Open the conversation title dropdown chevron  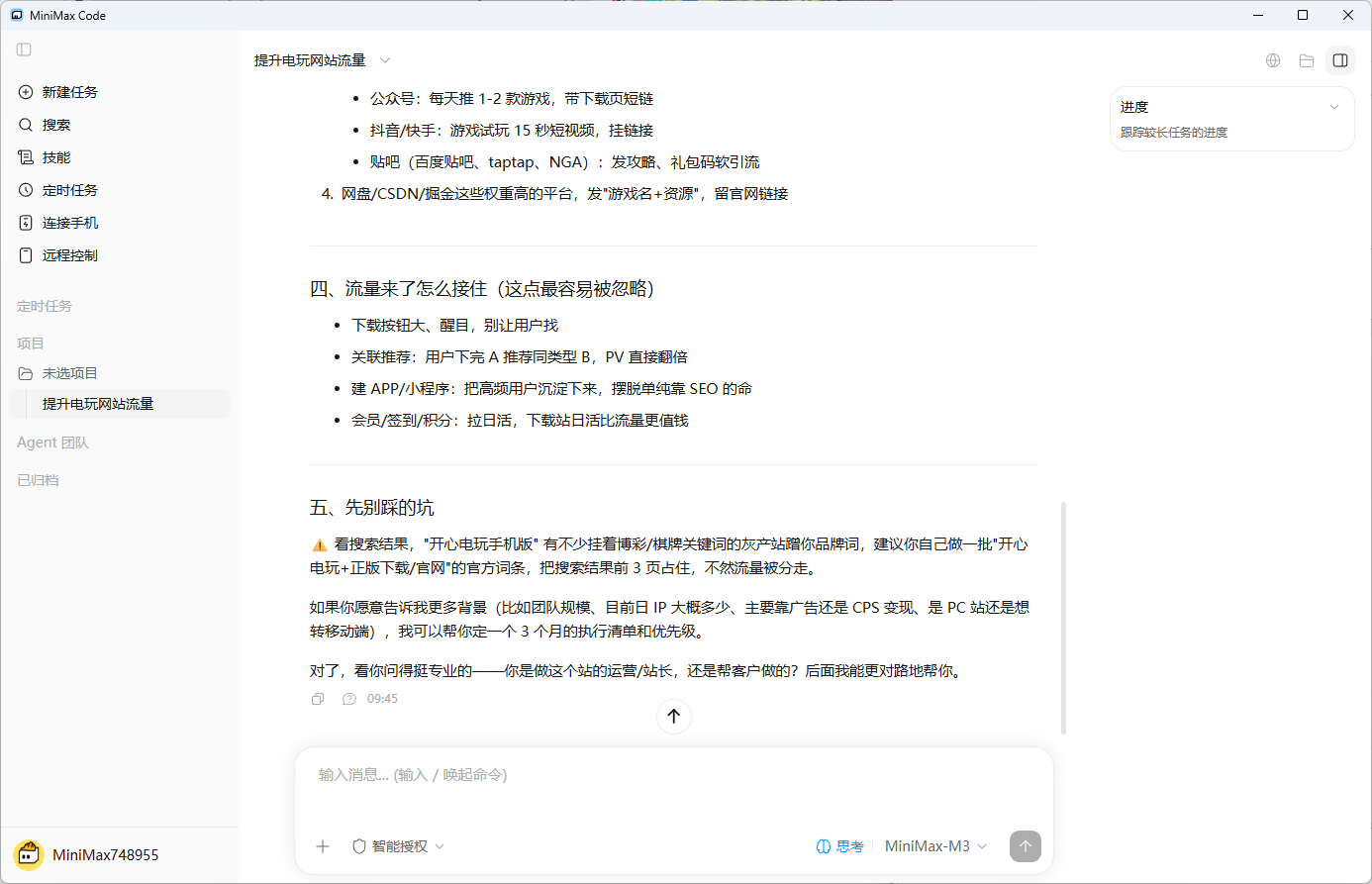tap(385, 60)
